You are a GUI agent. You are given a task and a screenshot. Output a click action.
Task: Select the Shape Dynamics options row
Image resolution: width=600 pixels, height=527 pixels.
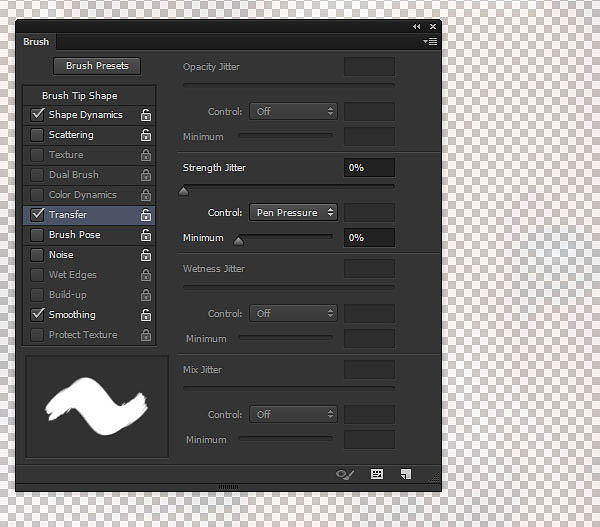pos(89,115)
